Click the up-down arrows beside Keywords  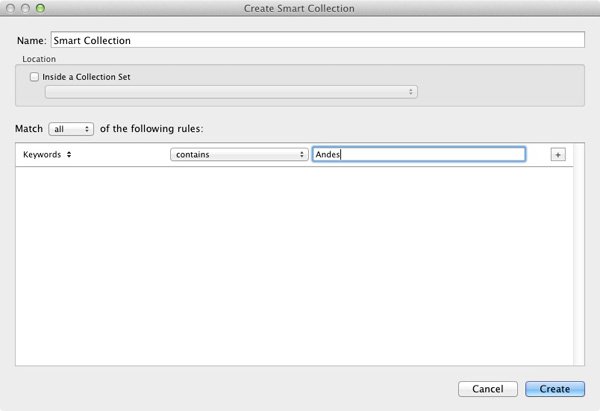(69, 154)
